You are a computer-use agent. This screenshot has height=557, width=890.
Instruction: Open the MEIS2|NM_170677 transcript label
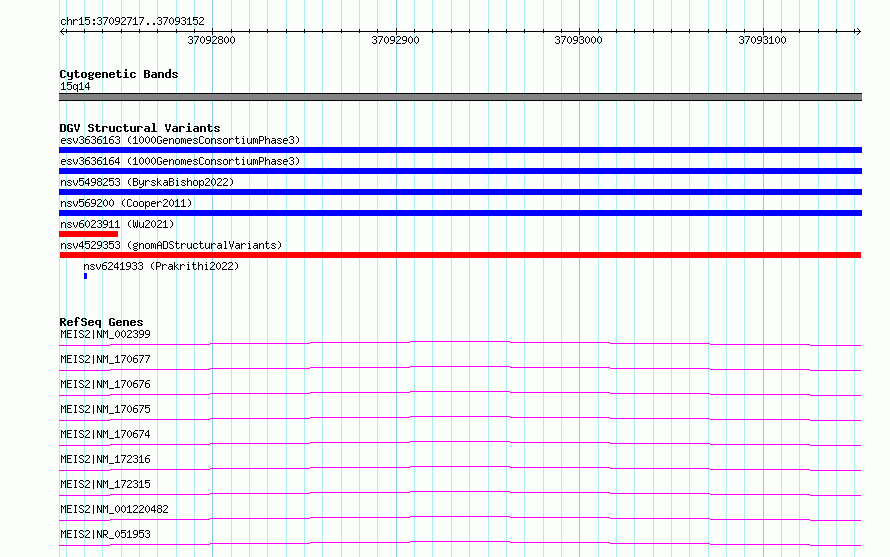pos(105,359)
